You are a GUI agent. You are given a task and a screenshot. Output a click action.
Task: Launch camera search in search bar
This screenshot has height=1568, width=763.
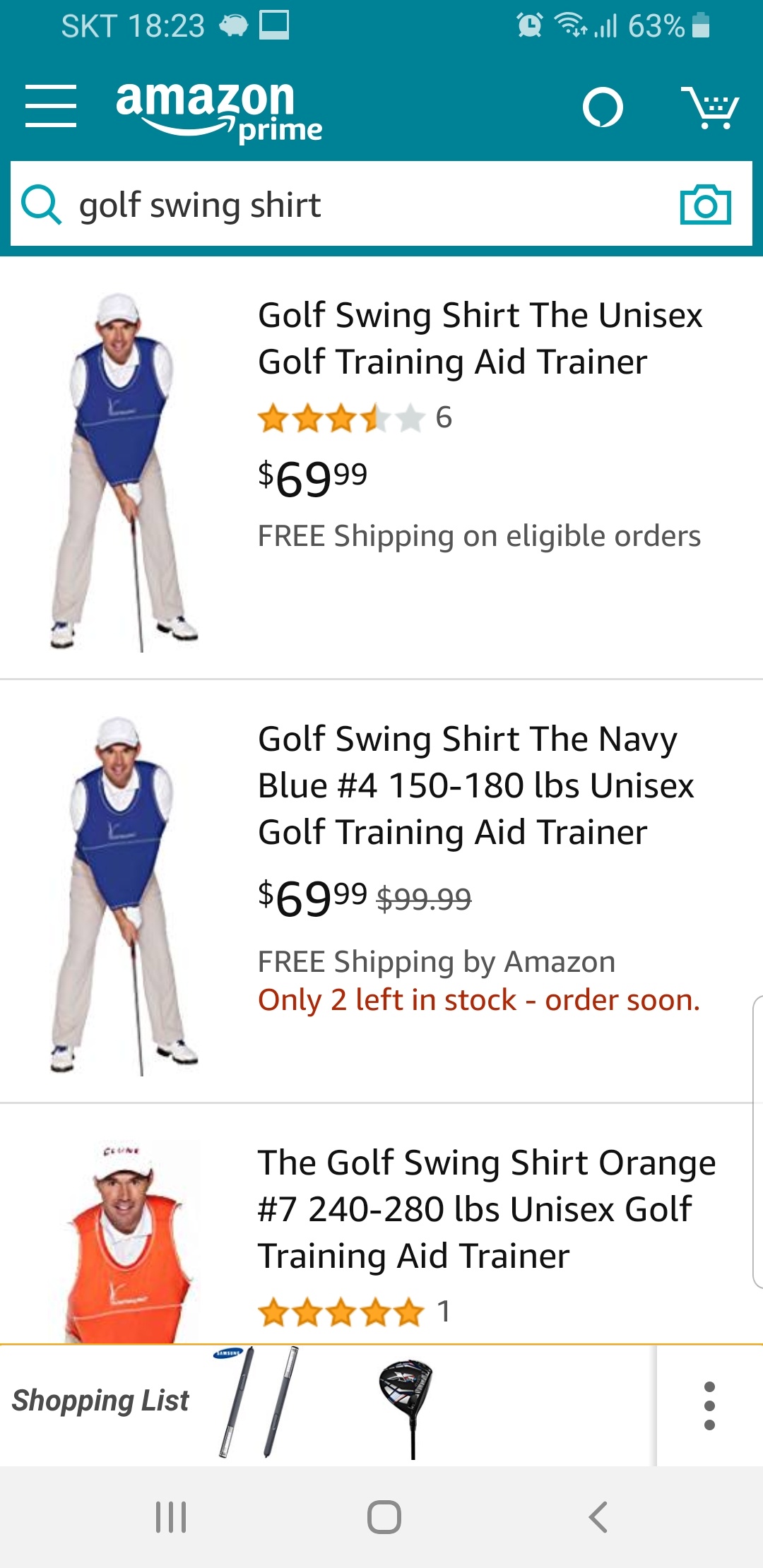[x=705, y=205]
